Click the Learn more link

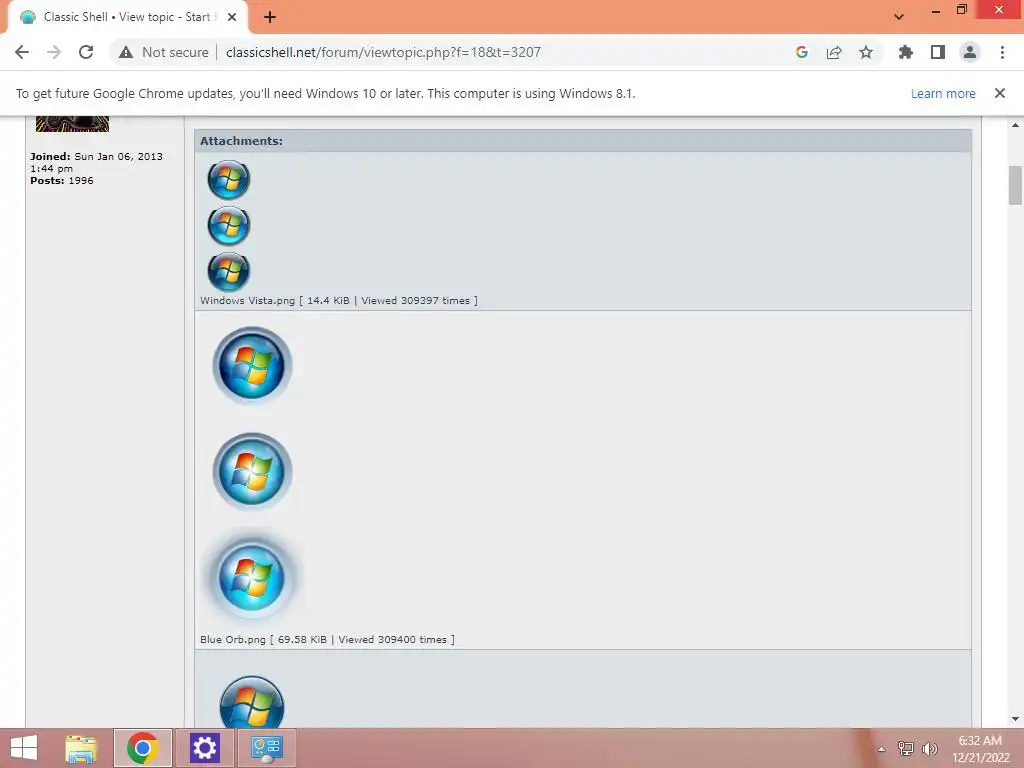point(943,93)
